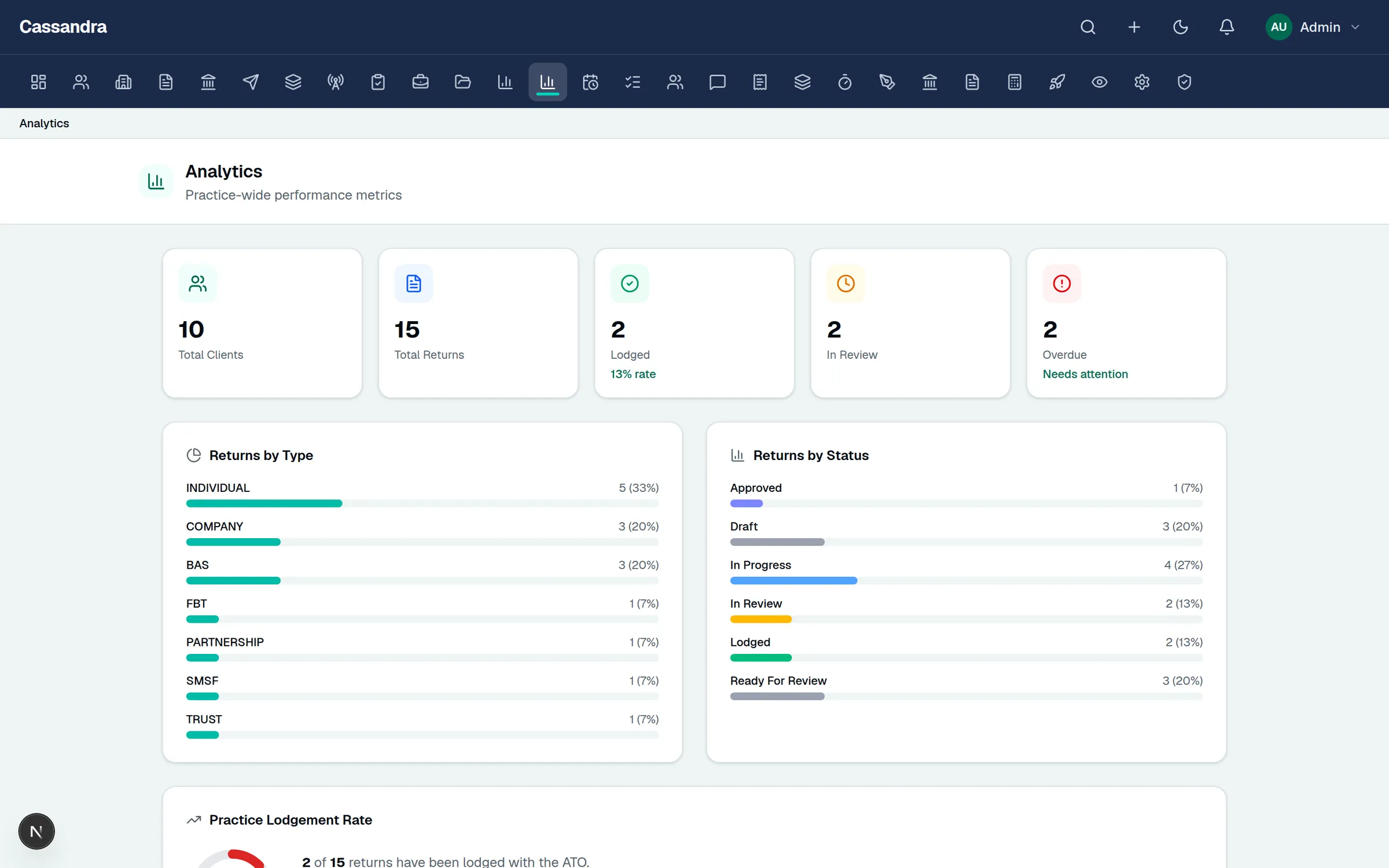Click the In Review yellow status bar
1389x868 pixels.
761,619
